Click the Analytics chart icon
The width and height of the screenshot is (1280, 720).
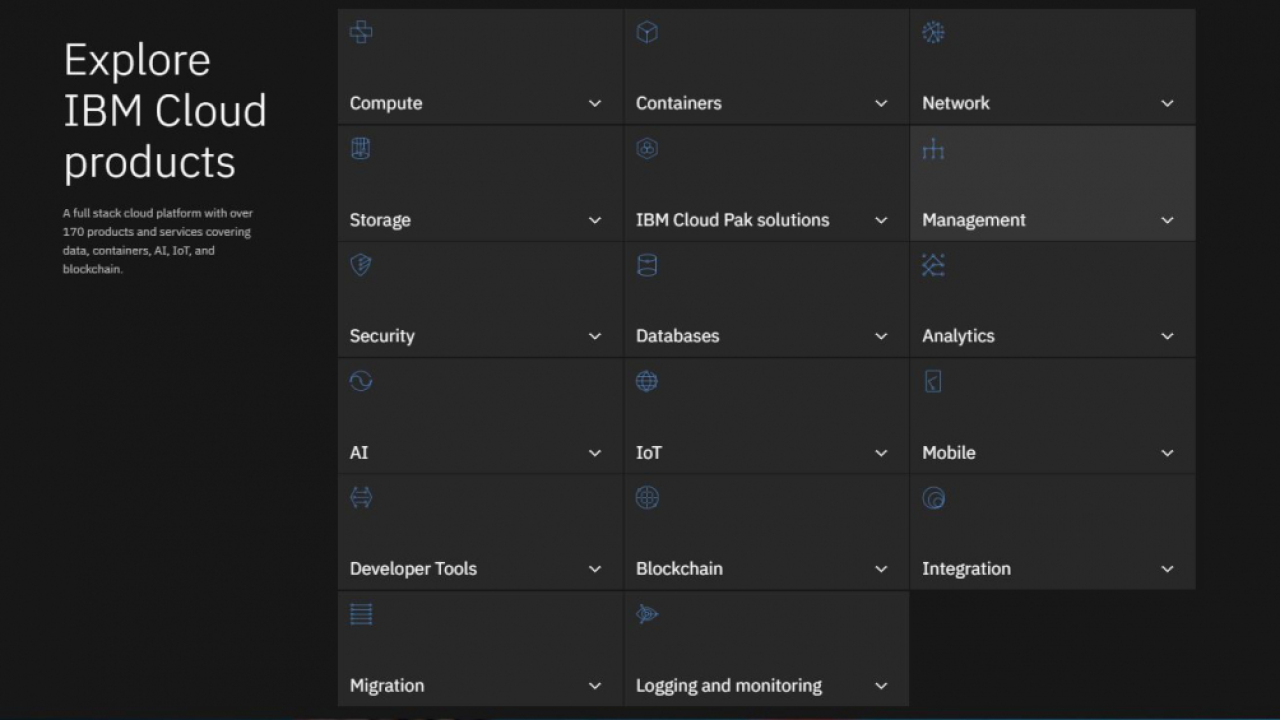pyautogui.click(x=933, y=265)
